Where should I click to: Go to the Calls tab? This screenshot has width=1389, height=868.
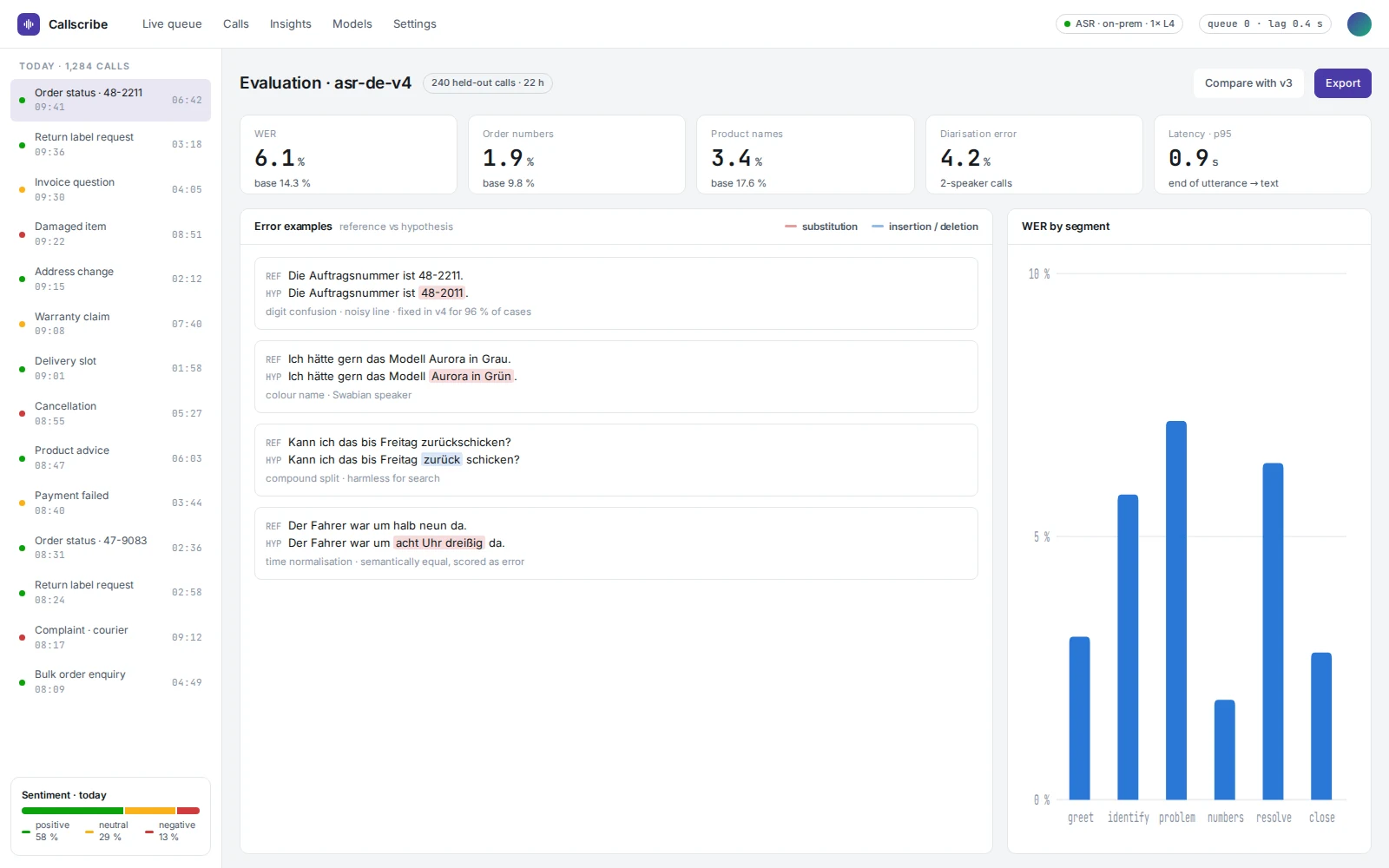(x=236, y=24)
